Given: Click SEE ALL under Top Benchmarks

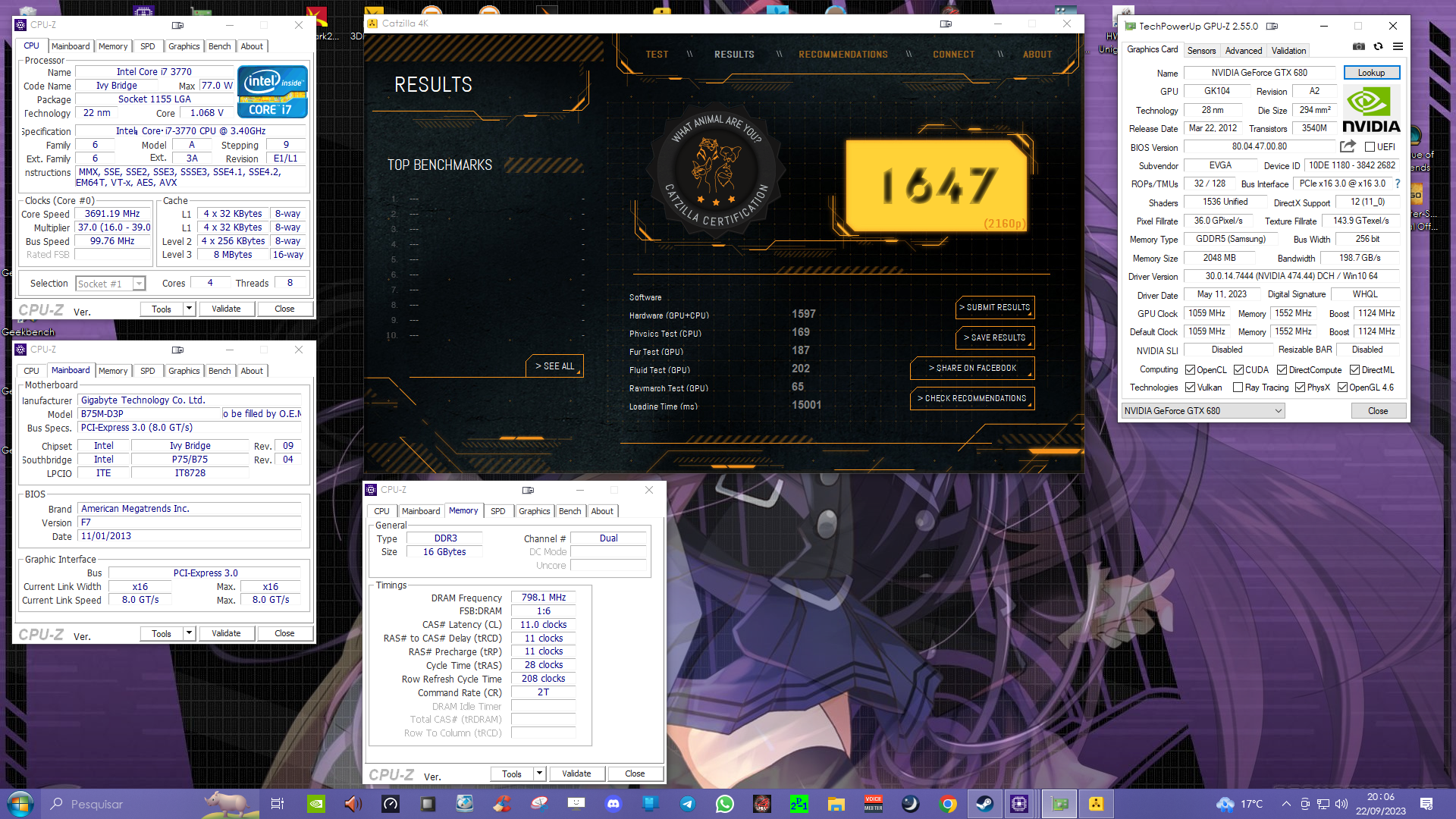Looking at the screenshot, I should pos(555,366).
